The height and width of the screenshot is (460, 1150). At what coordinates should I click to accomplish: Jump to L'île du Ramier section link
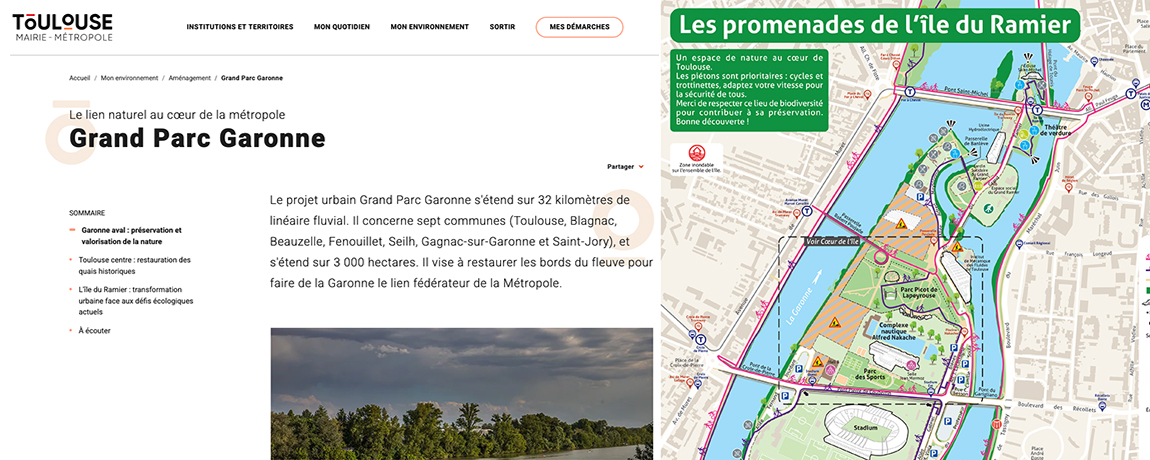pos(136,301)
